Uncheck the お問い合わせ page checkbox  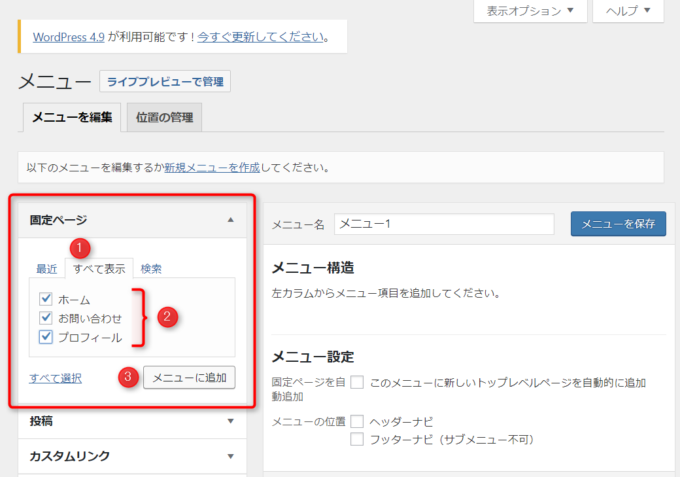point(46,318)
